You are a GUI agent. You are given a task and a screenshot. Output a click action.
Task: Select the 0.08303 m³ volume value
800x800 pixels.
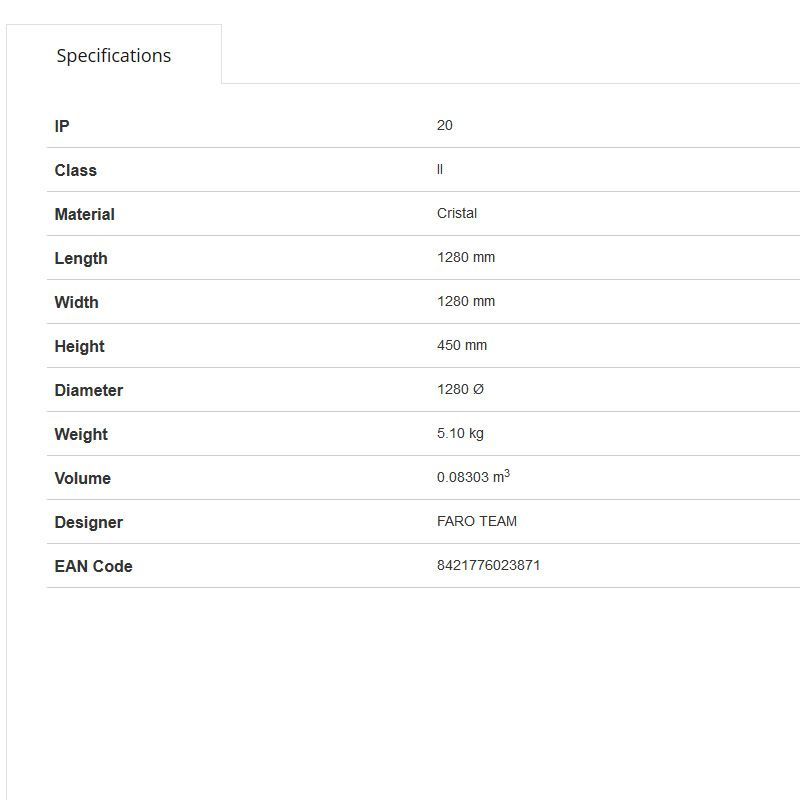click(473, 477)
